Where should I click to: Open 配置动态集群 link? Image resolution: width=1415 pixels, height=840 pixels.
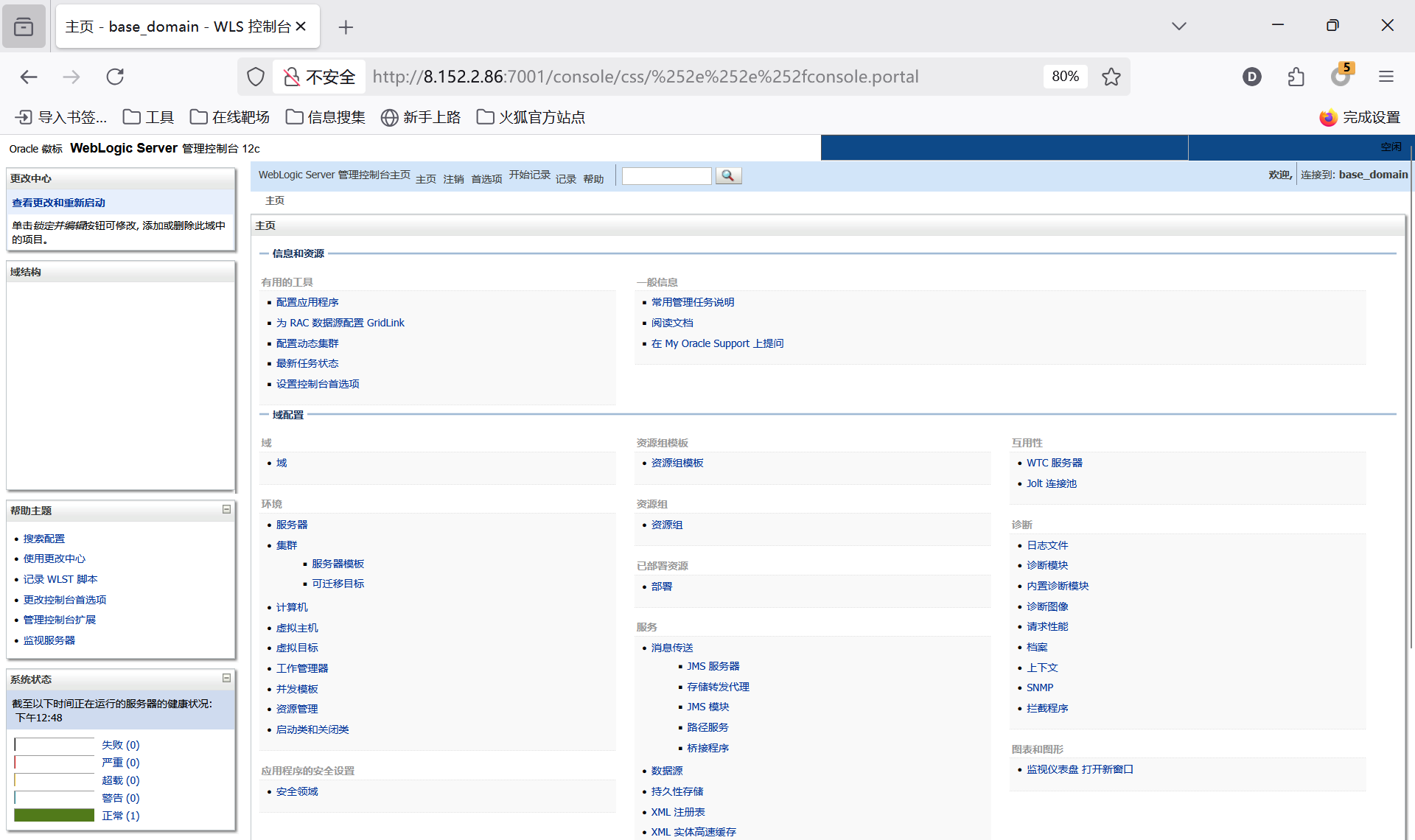tap(307, 343)
